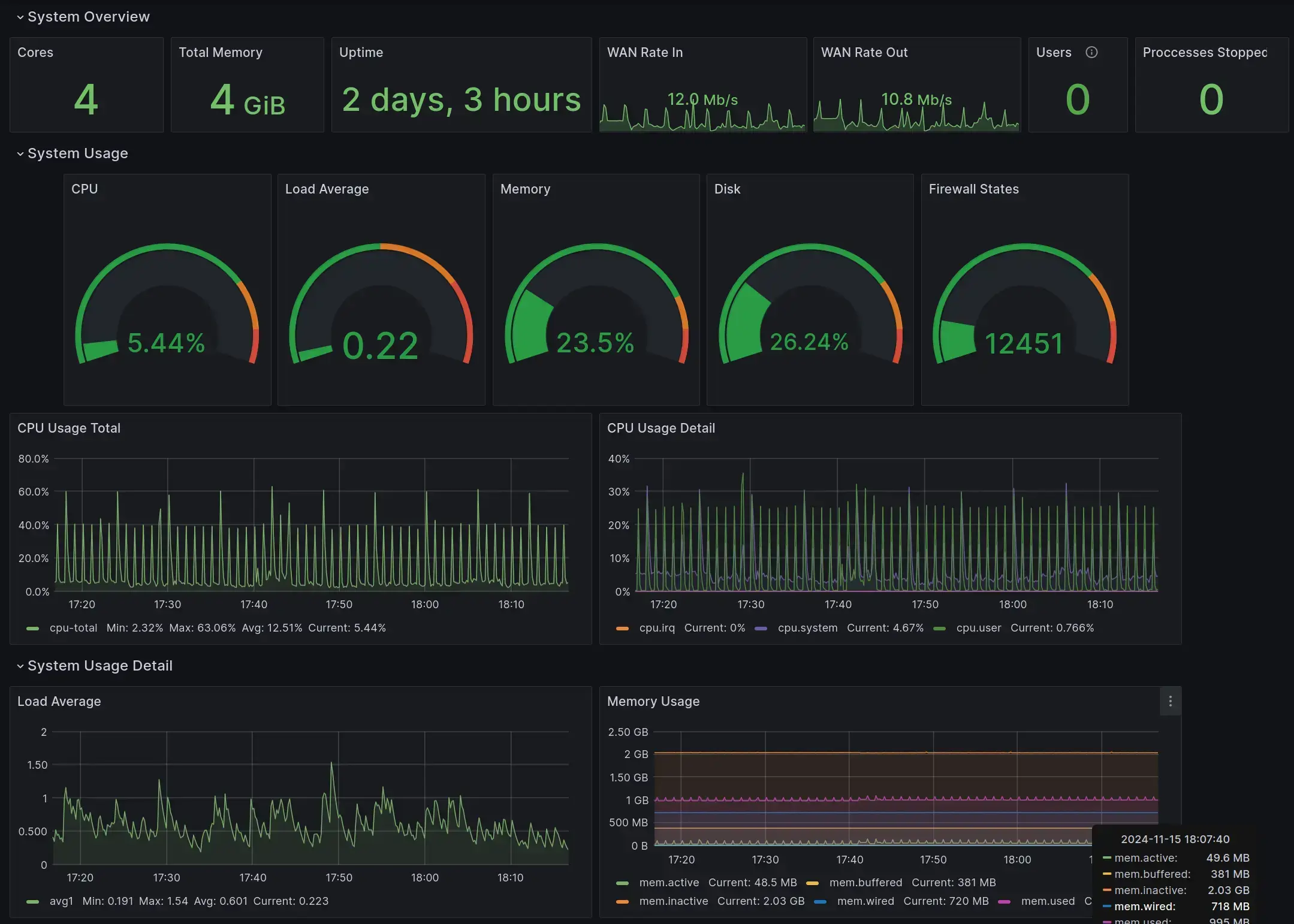Viewport: 1294px width, 924px height.
Task: Click 'Max: 1.54' in avg1 legend
Action: (164, 901)
